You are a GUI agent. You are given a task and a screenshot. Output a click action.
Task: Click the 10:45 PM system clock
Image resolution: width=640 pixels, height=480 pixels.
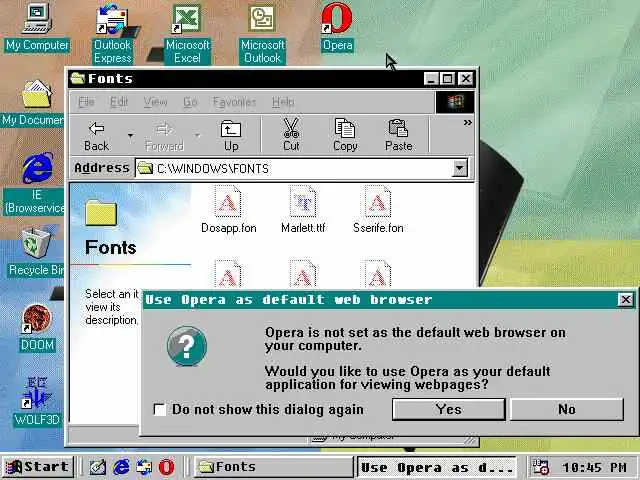pyautogui.click(x=594, y=467)
